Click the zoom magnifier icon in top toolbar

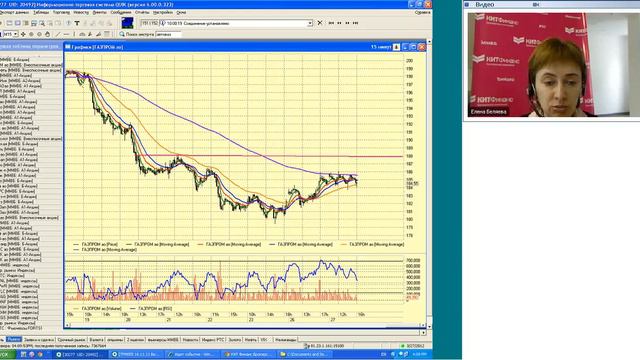pos(42,23)
